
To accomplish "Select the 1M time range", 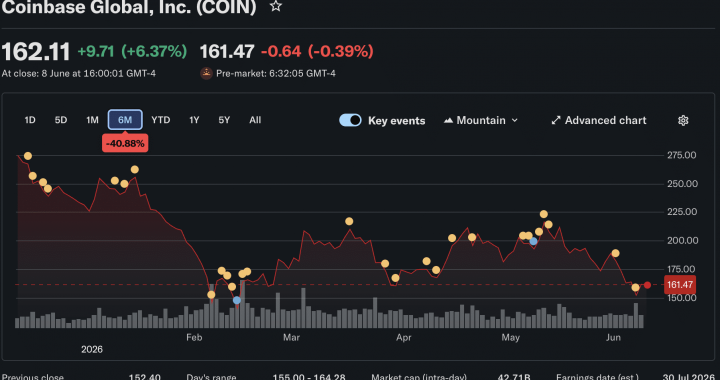I will pyautogui.click(x=92, y=120).
